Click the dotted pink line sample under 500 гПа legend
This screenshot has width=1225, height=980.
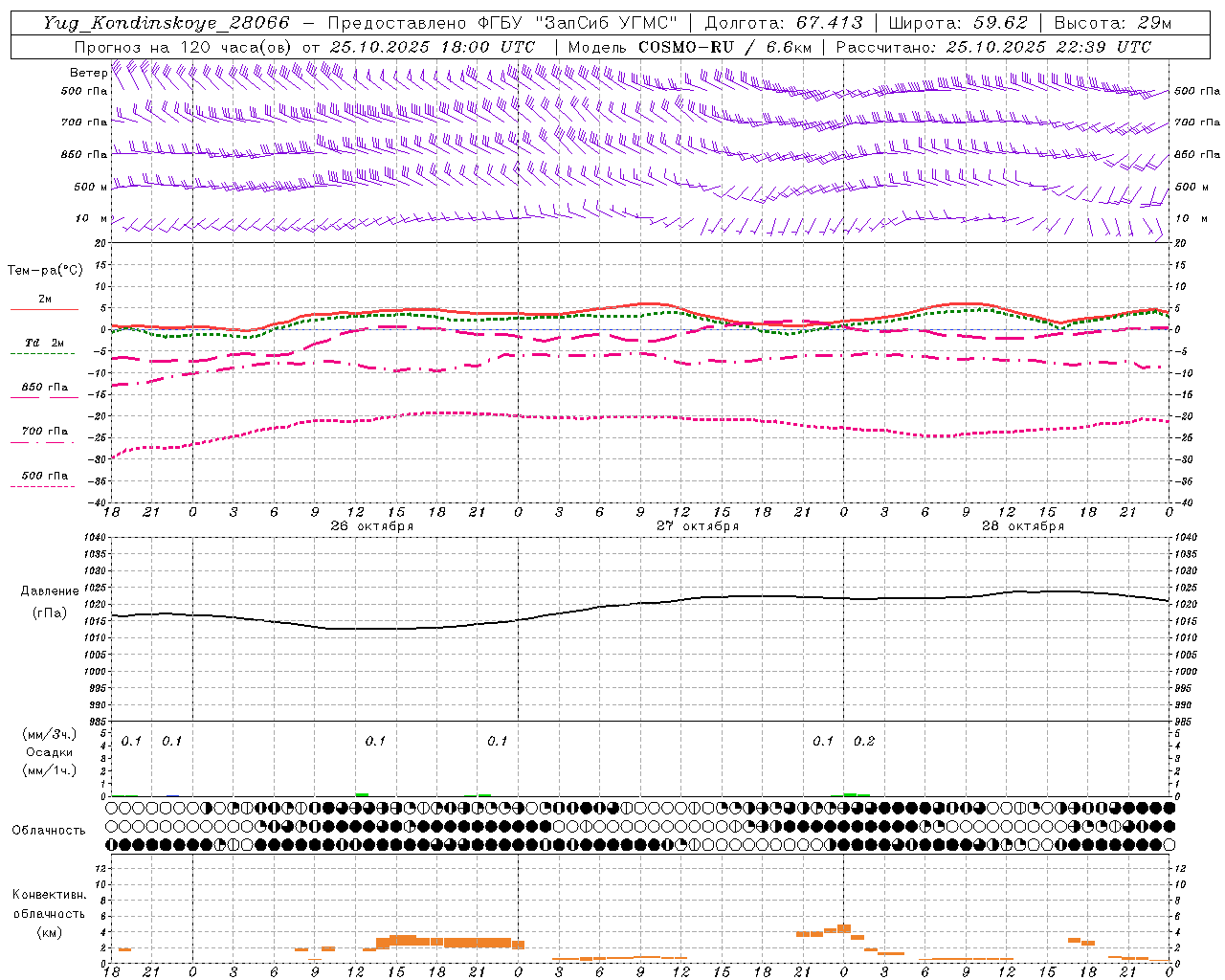pyautogui.click(x=42, y=486)
